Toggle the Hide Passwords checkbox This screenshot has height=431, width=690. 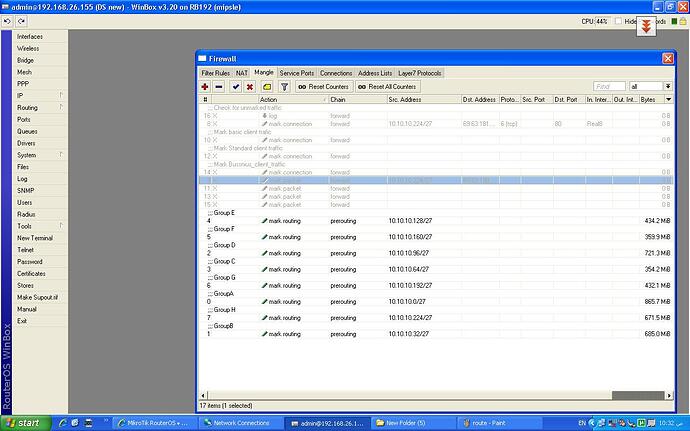pos(618,21)
